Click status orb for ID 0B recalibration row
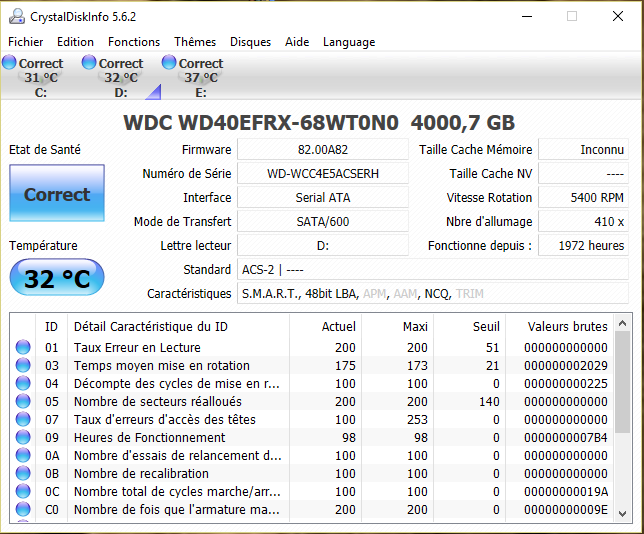Image resolution: width=644 pixels, height=534 pixels. 23,474
